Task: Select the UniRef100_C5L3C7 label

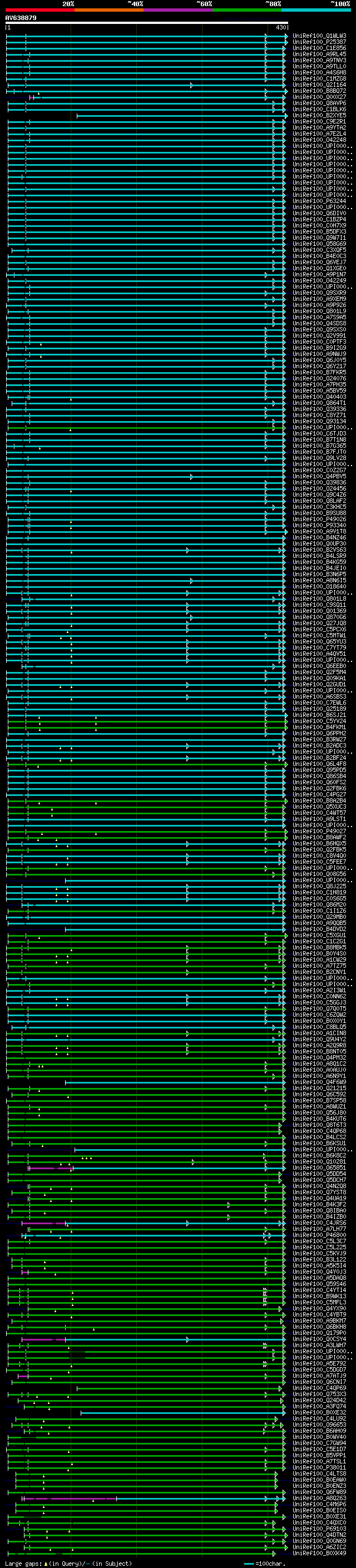Action: 319,1241
